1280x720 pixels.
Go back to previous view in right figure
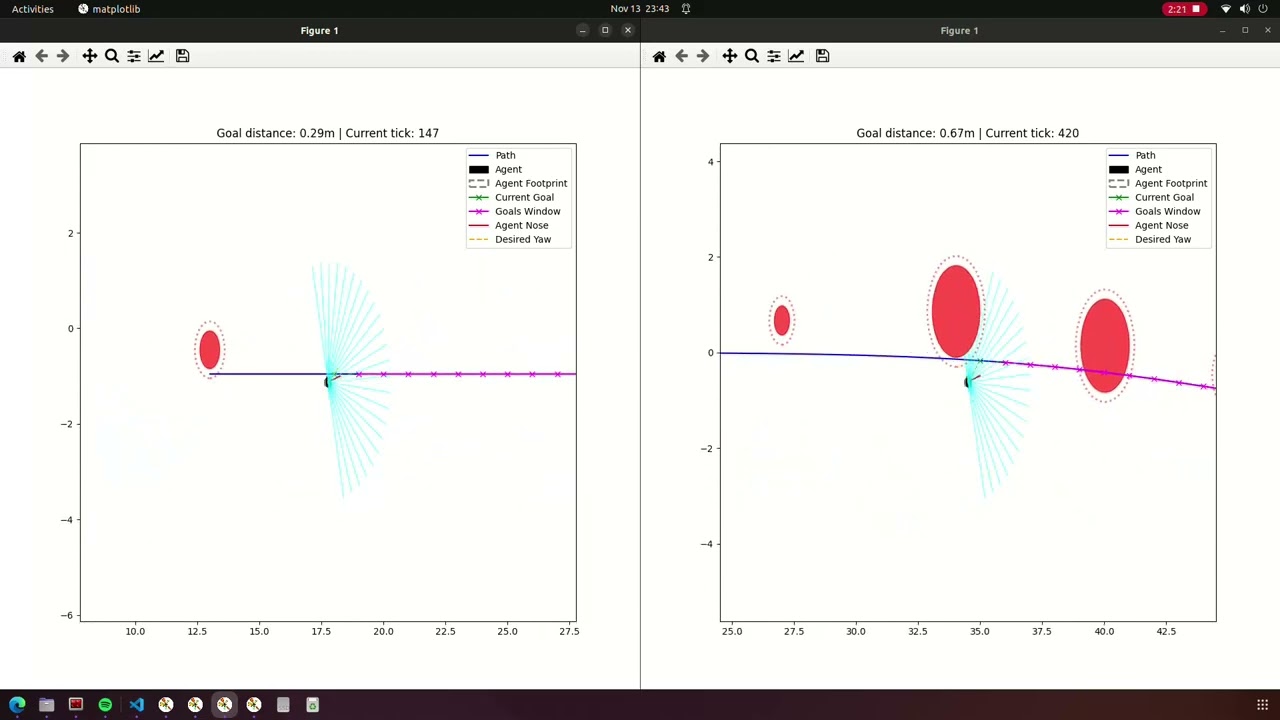click(681, 56)
